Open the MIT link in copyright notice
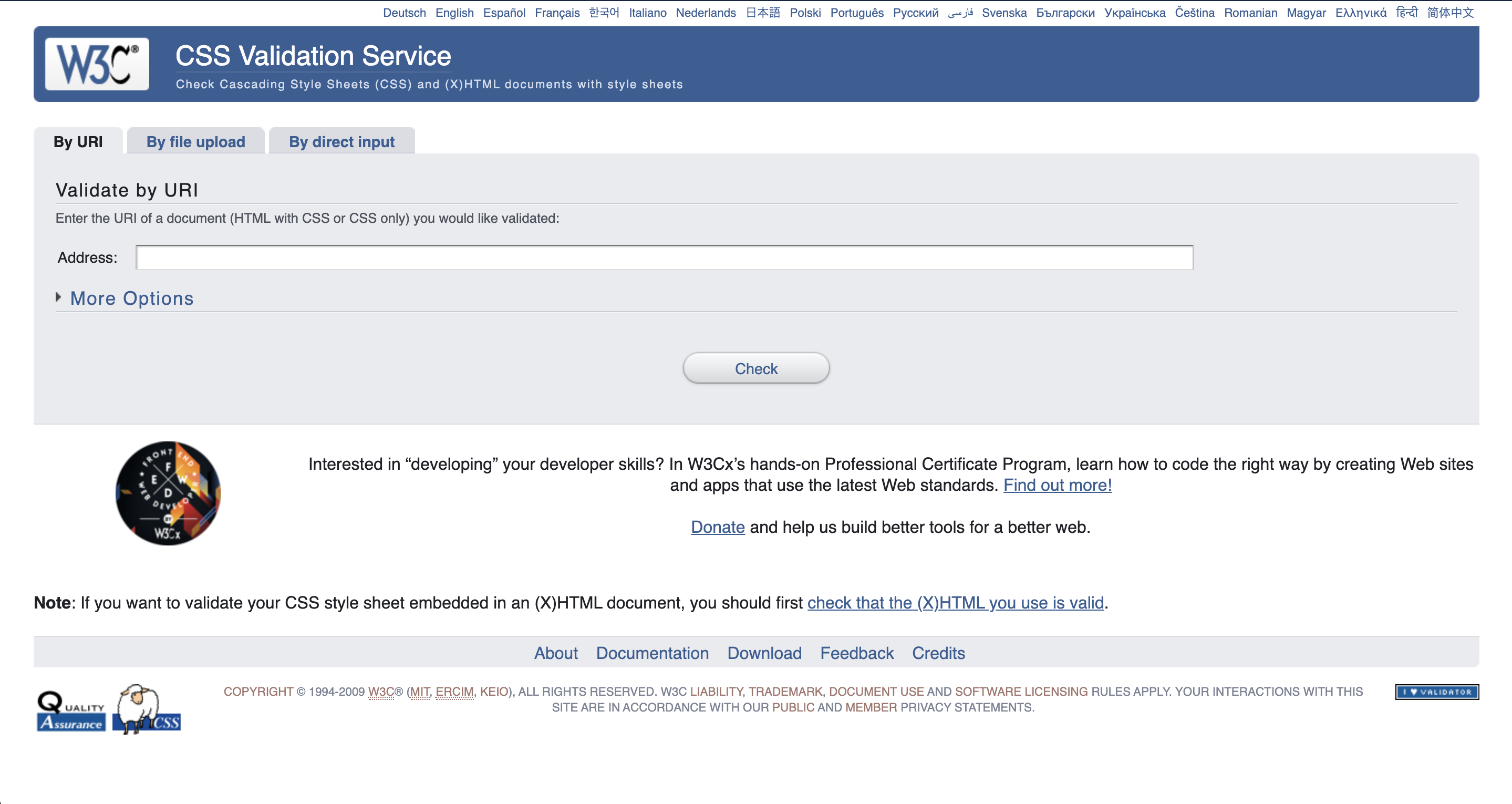Viewport: 1512px width, 804px height. point(419,692)
